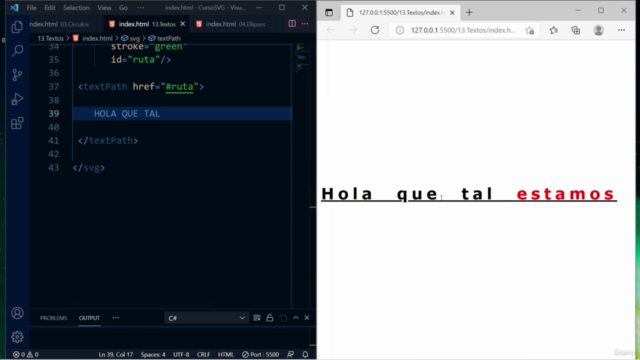
Task: View site information icon in address bar
Action: [x=400, y=30]
